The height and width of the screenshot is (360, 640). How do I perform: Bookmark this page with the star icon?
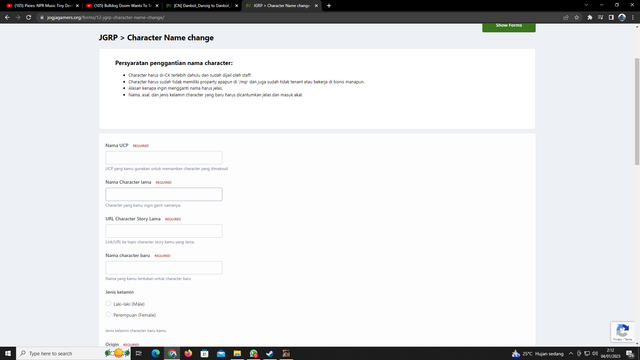[x=577, y=18]
